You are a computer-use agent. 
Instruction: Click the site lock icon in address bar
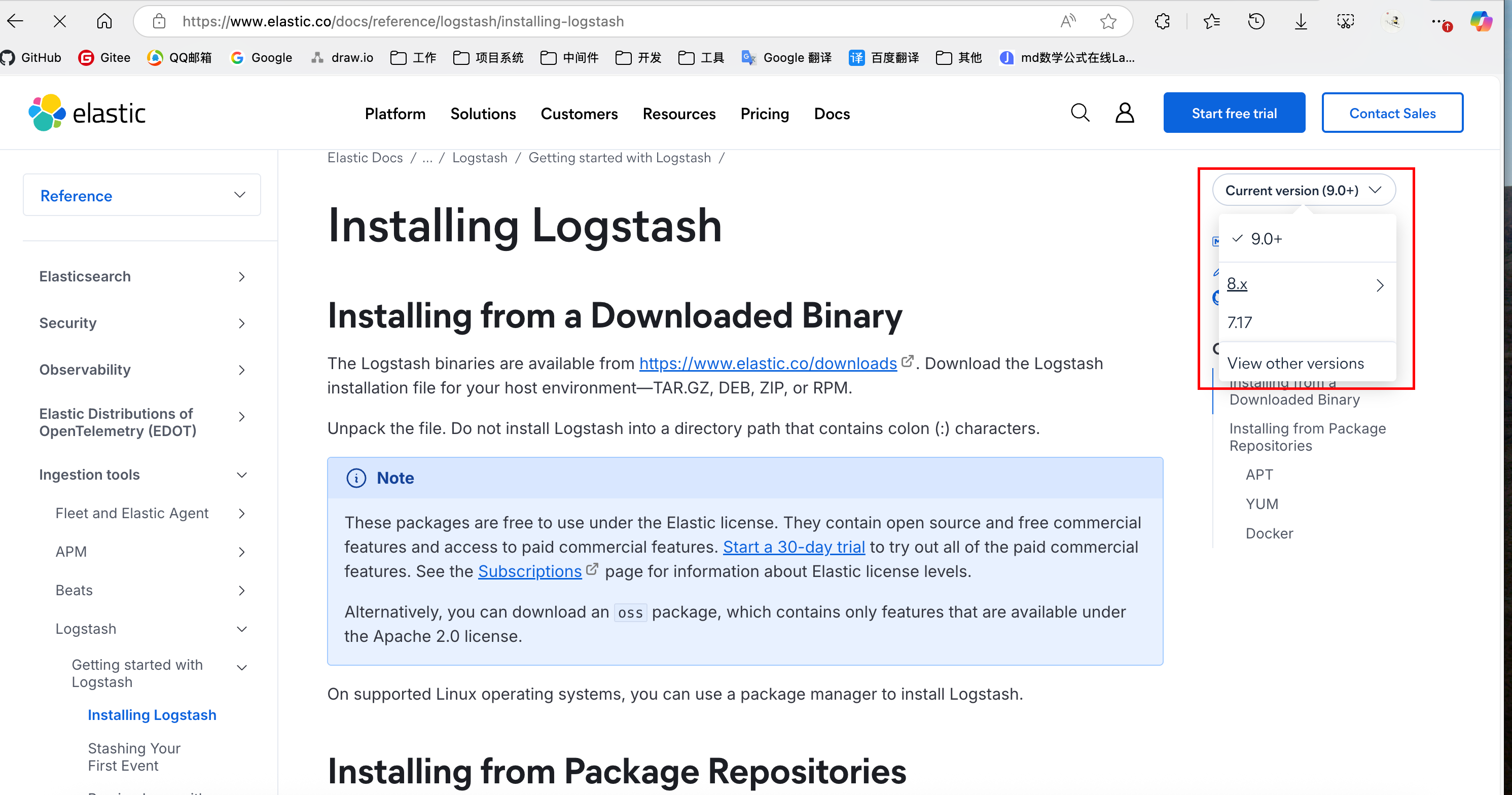tap(159, 22)
